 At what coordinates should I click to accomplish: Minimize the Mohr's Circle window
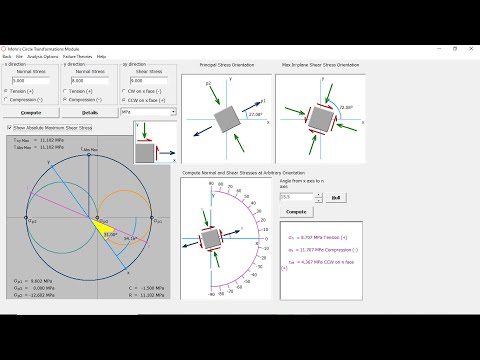click(439, 49)
